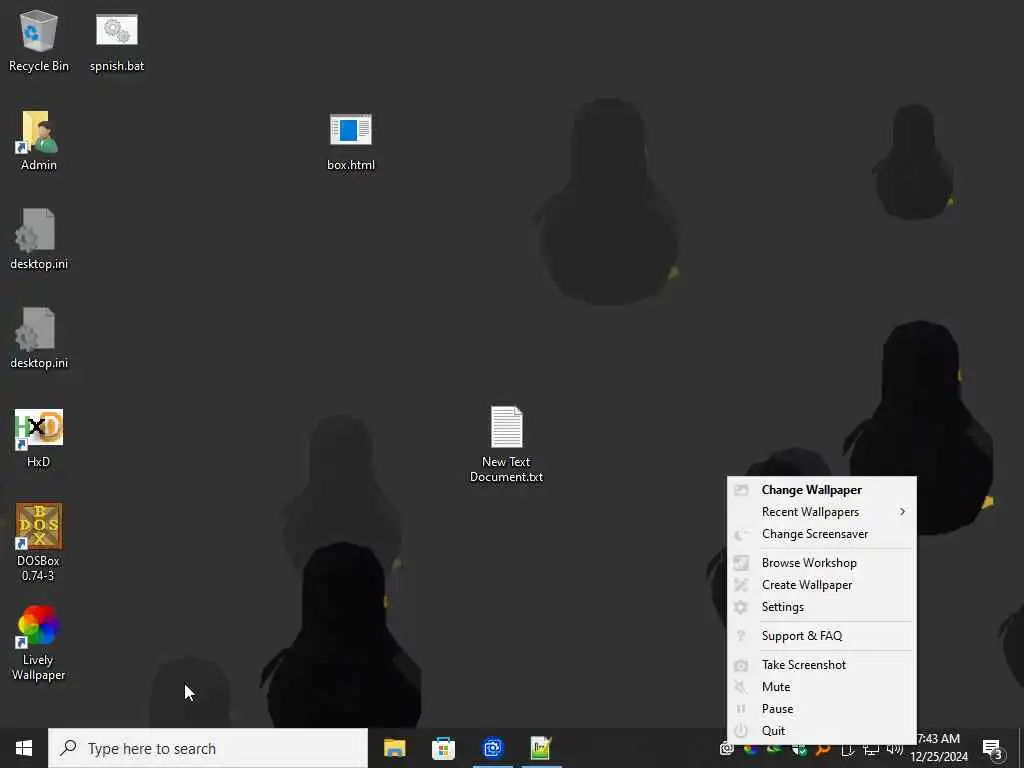Image resolution: width=1024 pixels, height=768 pixels.
Task: Choose Change Wallpaper in the tray menu
Action: 822,490
